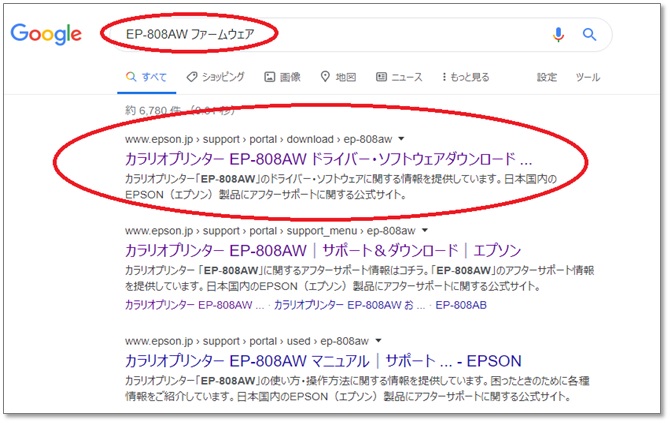Open the EP-808AW マニュアル result
This screenshot has width=670, height=423.
tap(323, 361)
